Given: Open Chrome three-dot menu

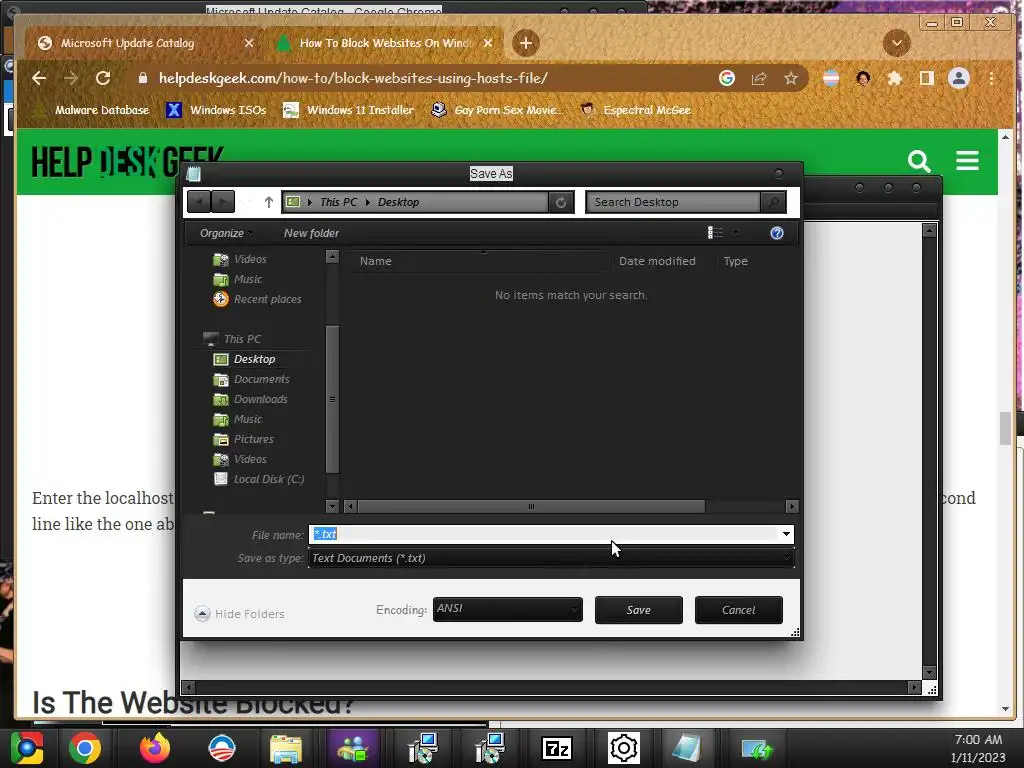Looking at the screenshot, I should [x=992, y=79].
